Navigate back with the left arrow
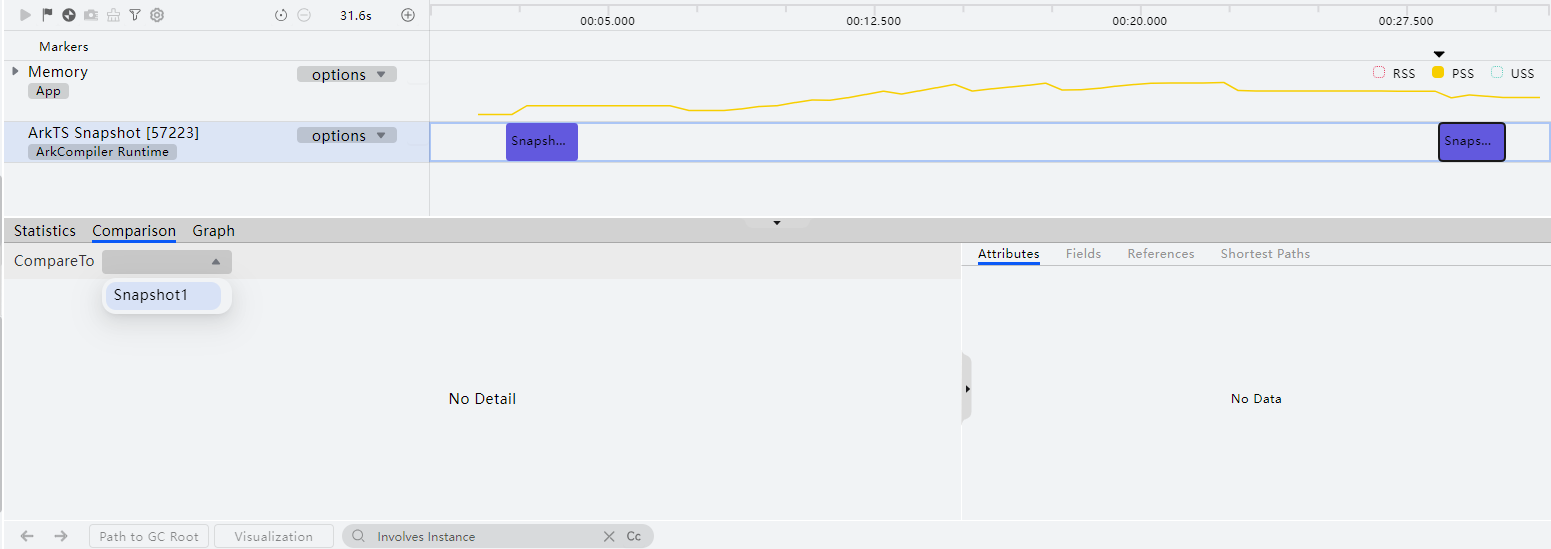The width and height of the screenshot is (1551, 549). [x=28, y=536]
